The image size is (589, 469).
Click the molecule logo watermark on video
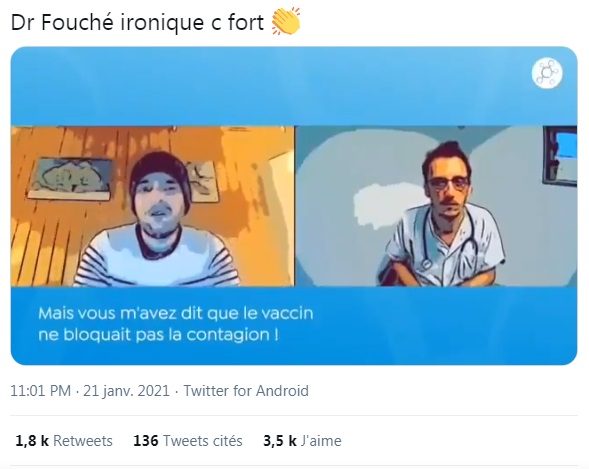click(547, 73)
